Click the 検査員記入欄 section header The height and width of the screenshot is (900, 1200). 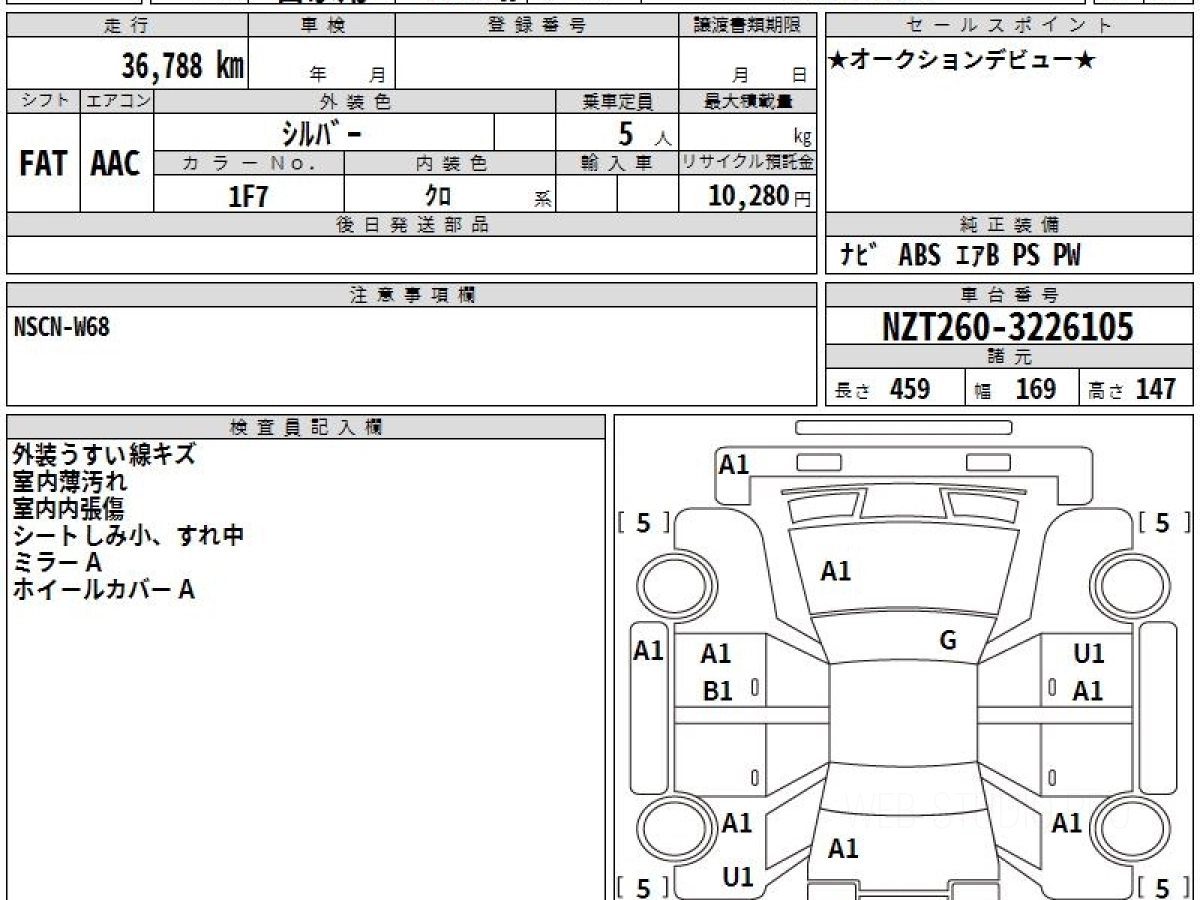tap(306, 427)
